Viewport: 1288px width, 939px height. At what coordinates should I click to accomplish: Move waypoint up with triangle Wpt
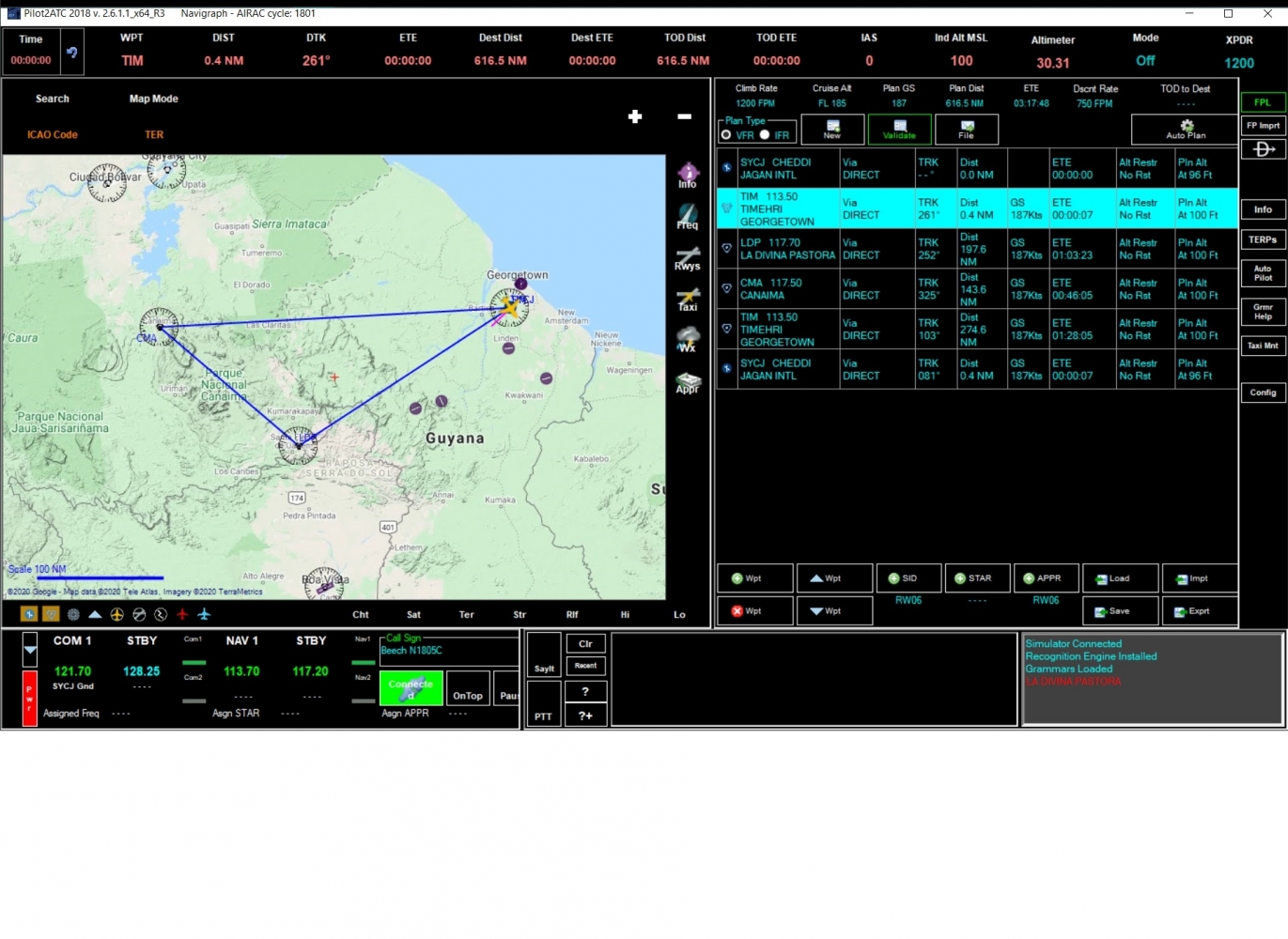click(834, 578)
